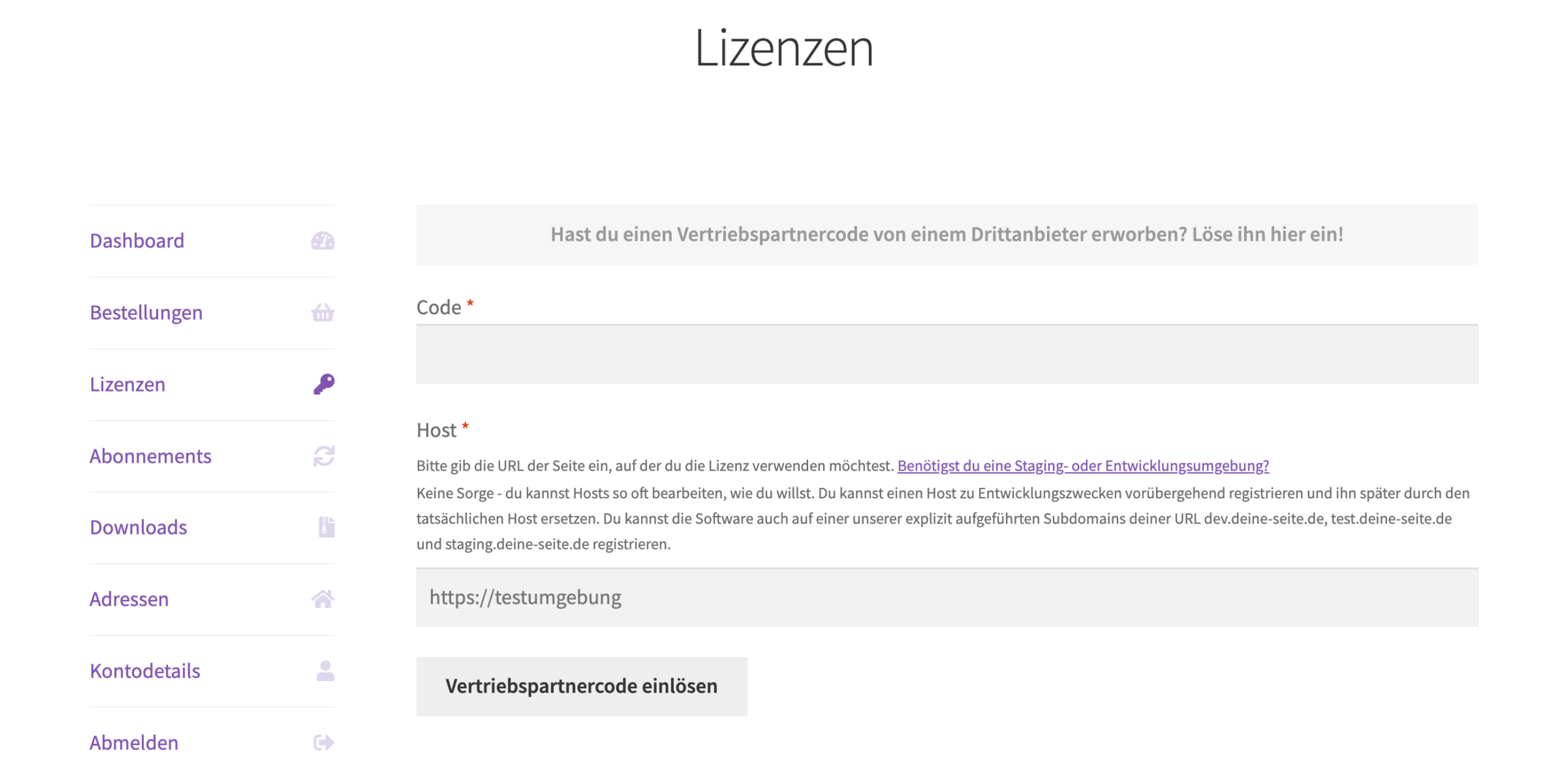Open Kontodetails in the sidebar
The image size is (1568, 771).
[x=145, y=670]
